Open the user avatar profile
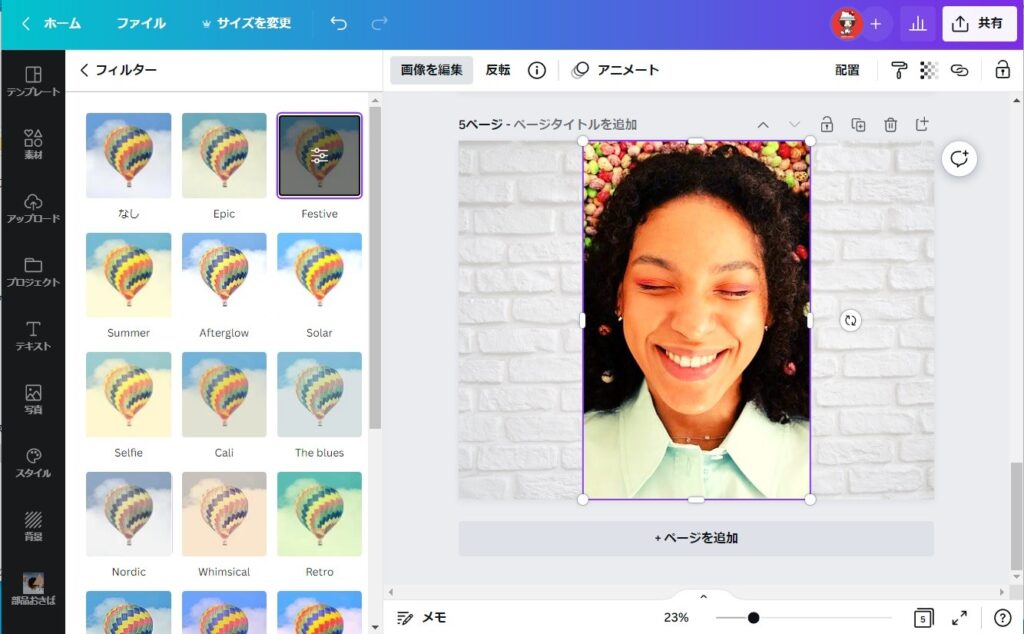The height and width of the screenshot is (634, 1024). coord(846,24)
